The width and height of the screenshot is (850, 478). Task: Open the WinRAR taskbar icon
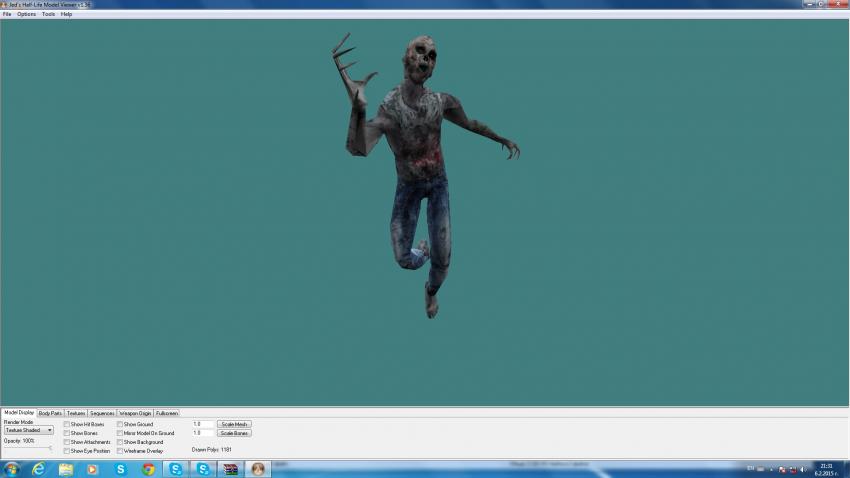pos(230,469)
